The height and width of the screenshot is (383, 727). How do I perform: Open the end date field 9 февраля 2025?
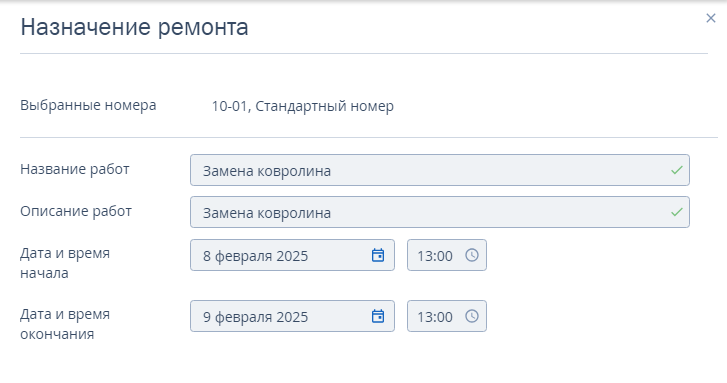pos(292,316)
